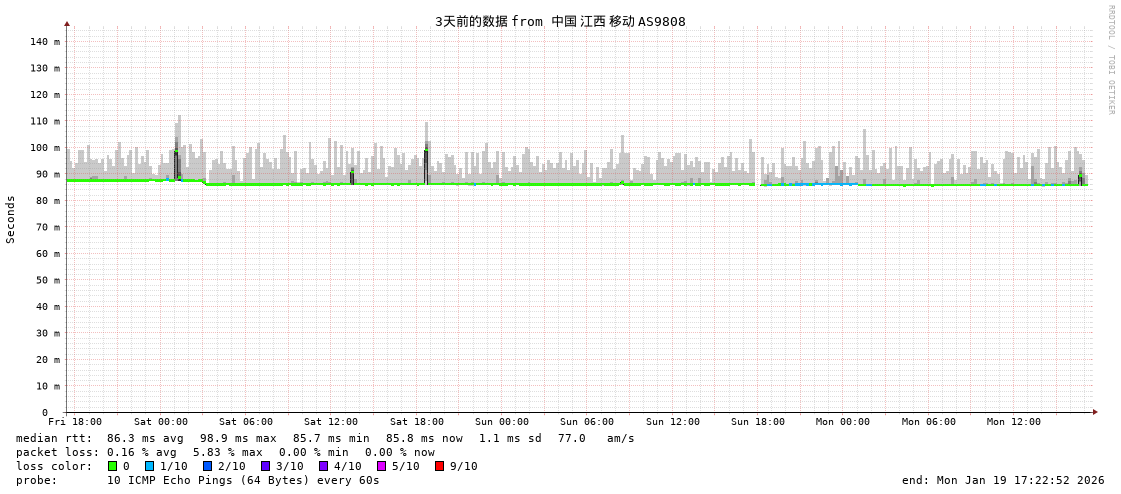Click the median rtt statistics line
This screenshot has height=494, width=1121.
325,438
